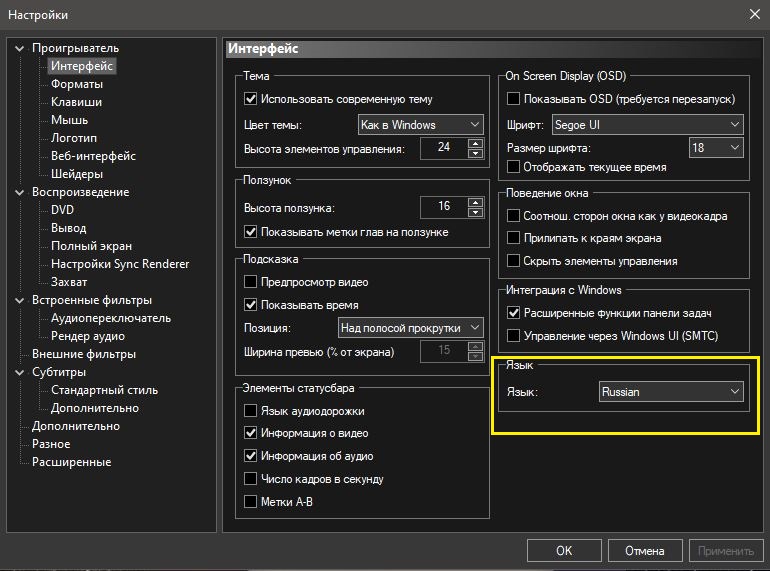Open 'Стандартный стиль' subtitles settings

pos(105,390)
